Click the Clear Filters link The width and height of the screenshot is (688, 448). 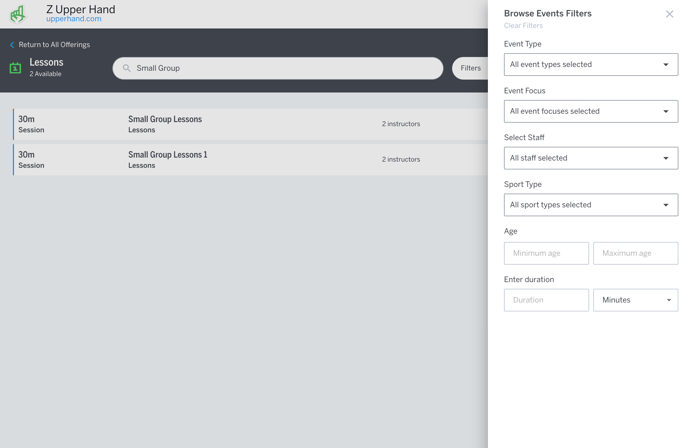[x=523, y=25]
